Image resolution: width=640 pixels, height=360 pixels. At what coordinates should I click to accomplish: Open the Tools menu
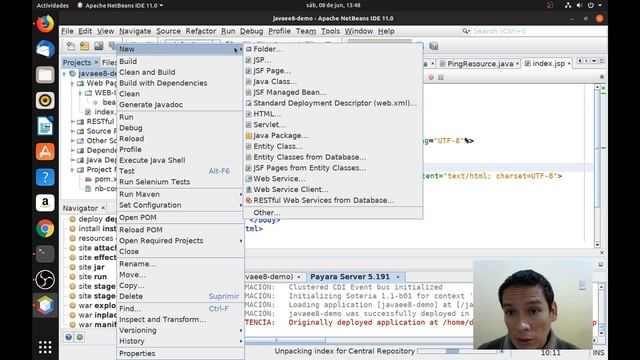(330, 31)
